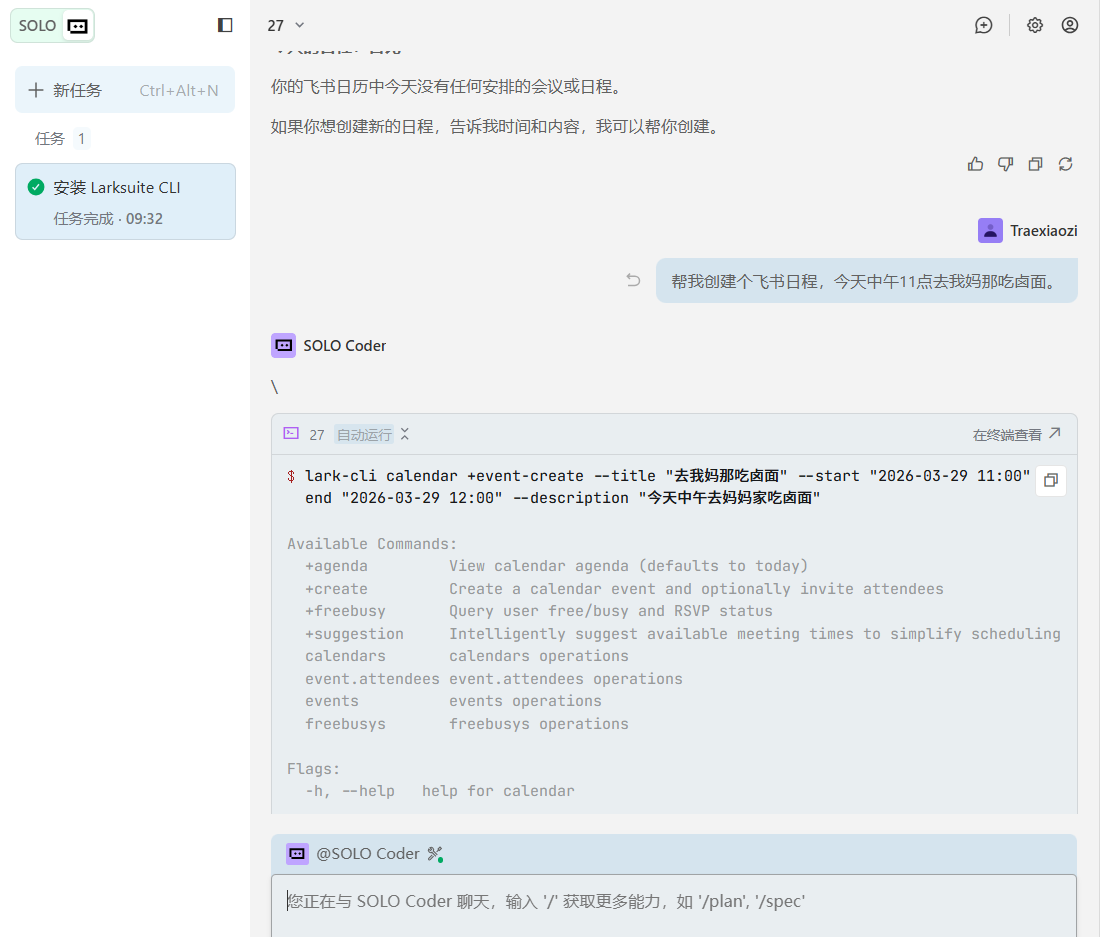1100x937 pixels.
Task: Open the user account profile icon
Action: tap(1070, 26)
